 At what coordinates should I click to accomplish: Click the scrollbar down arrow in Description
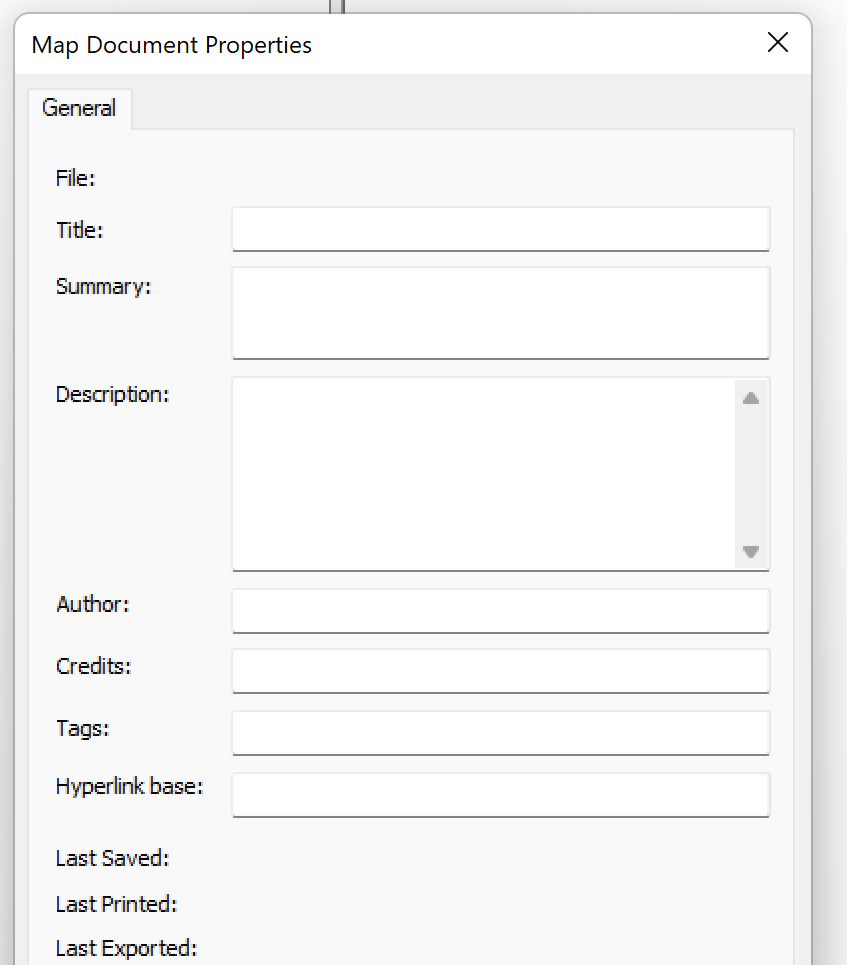(751, 551)
